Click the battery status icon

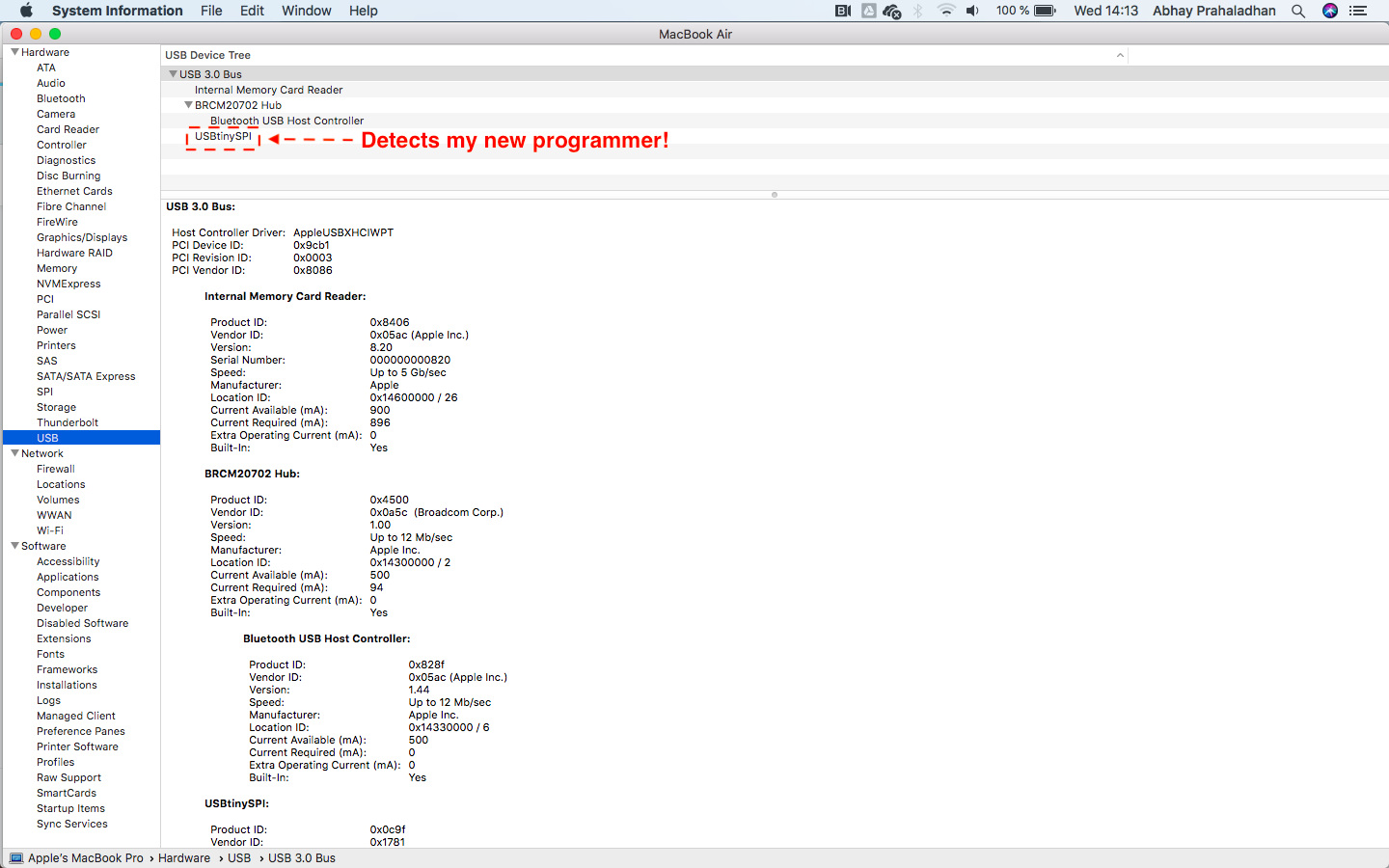click(1046, 11)
